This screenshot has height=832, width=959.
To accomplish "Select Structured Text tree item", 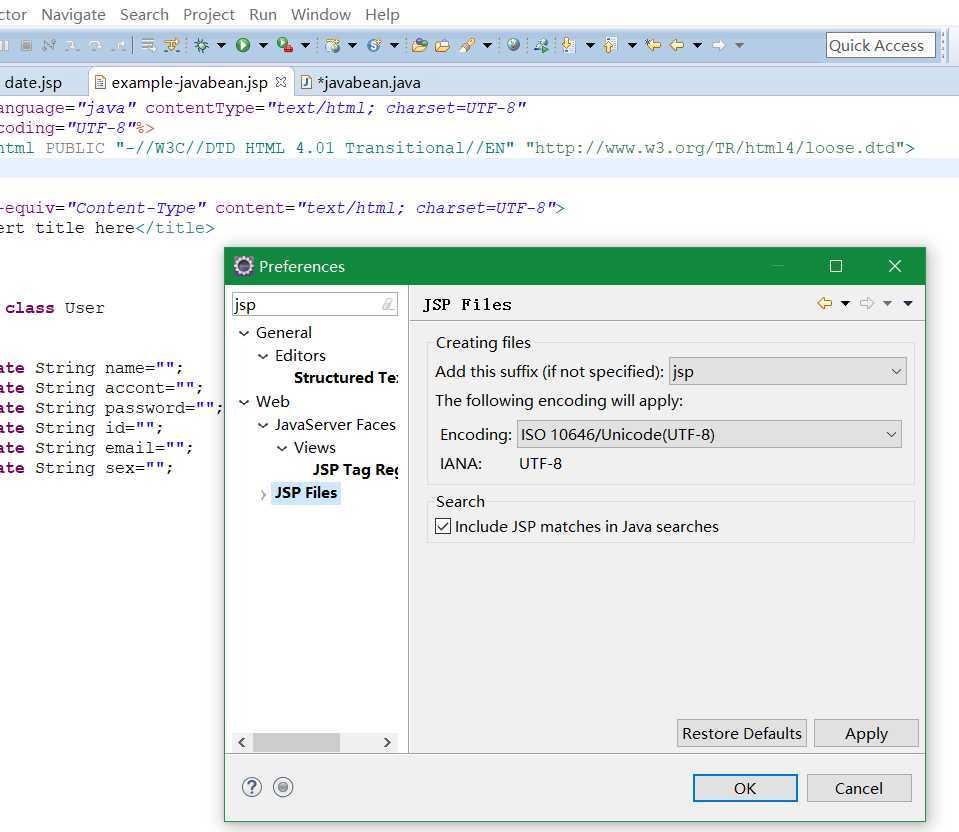I will pyautogui.click(x=346, y=378).
